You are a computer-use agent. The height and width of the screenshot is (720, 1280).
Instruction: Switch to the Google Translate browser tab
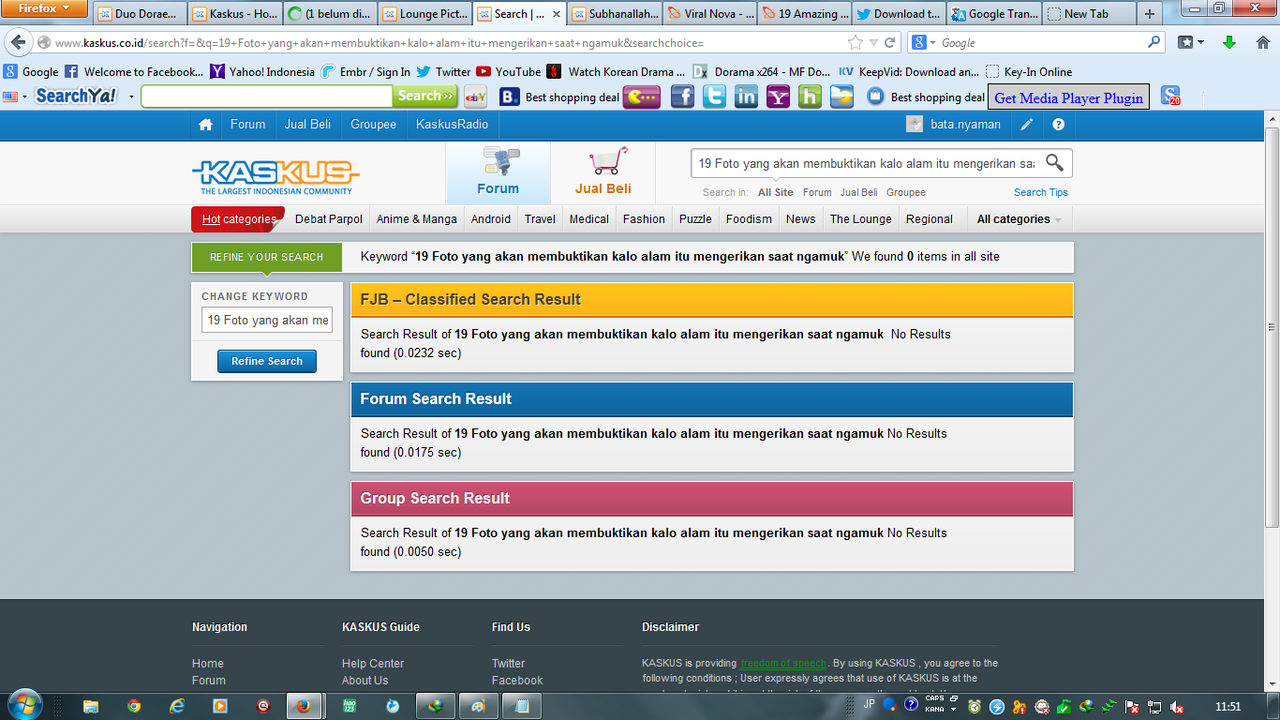(994, 14)
